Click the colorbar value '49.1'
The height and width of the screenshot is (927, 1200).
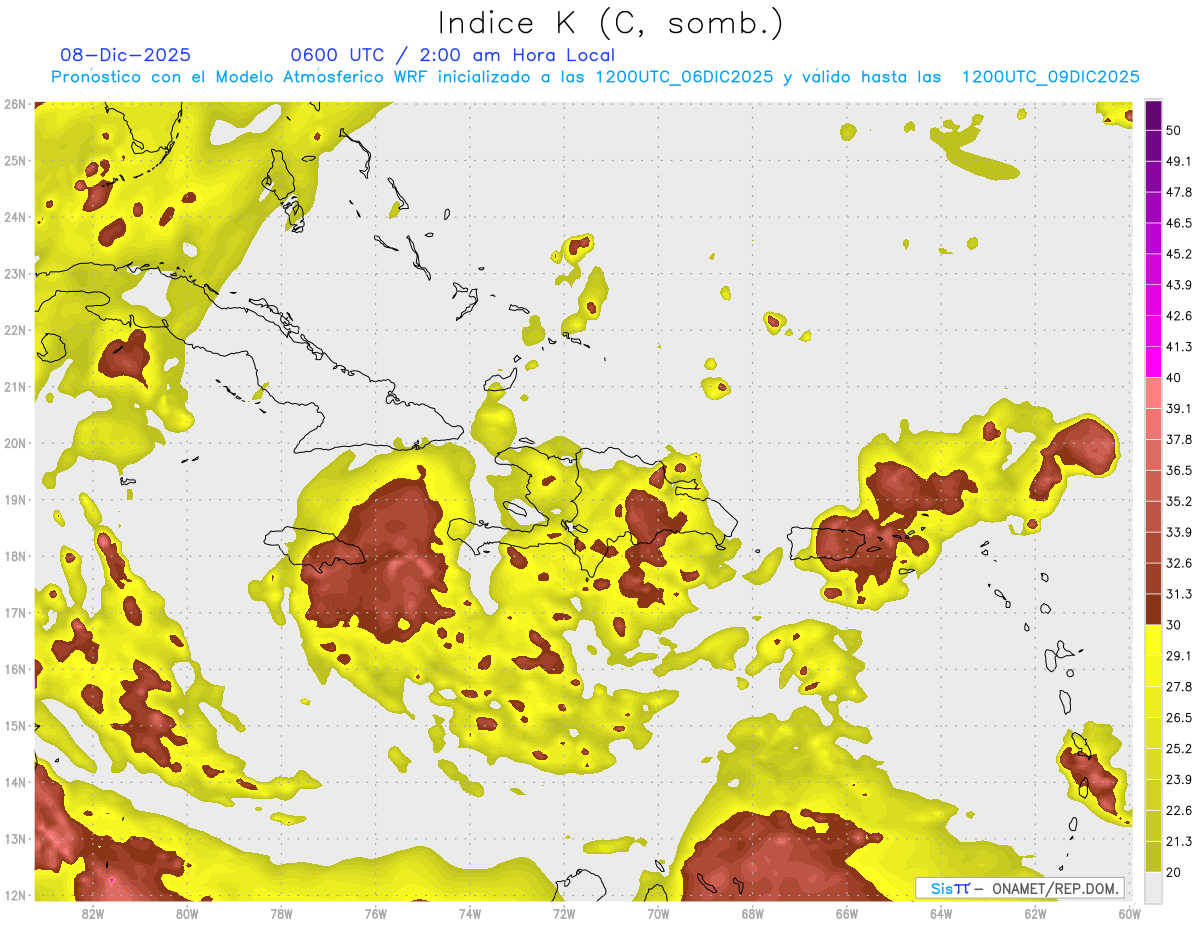click(x=1179, y=161)
